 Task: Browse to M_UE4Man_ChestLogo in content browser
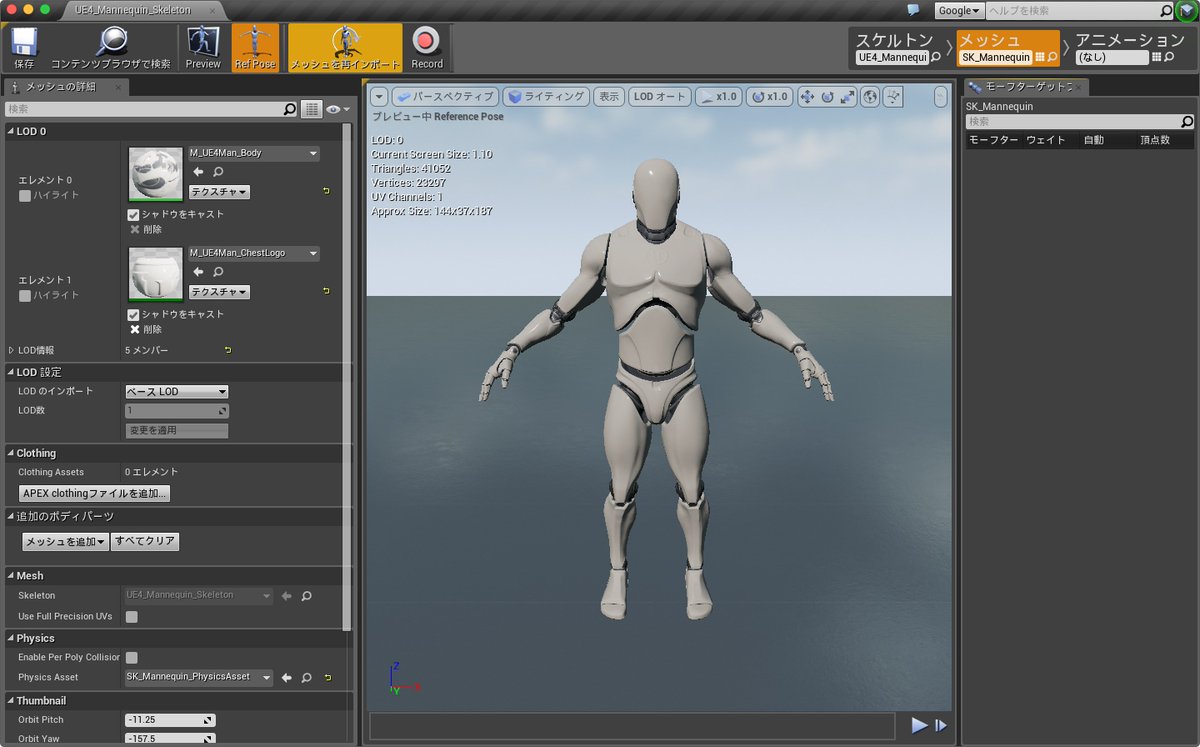[218, 272]
